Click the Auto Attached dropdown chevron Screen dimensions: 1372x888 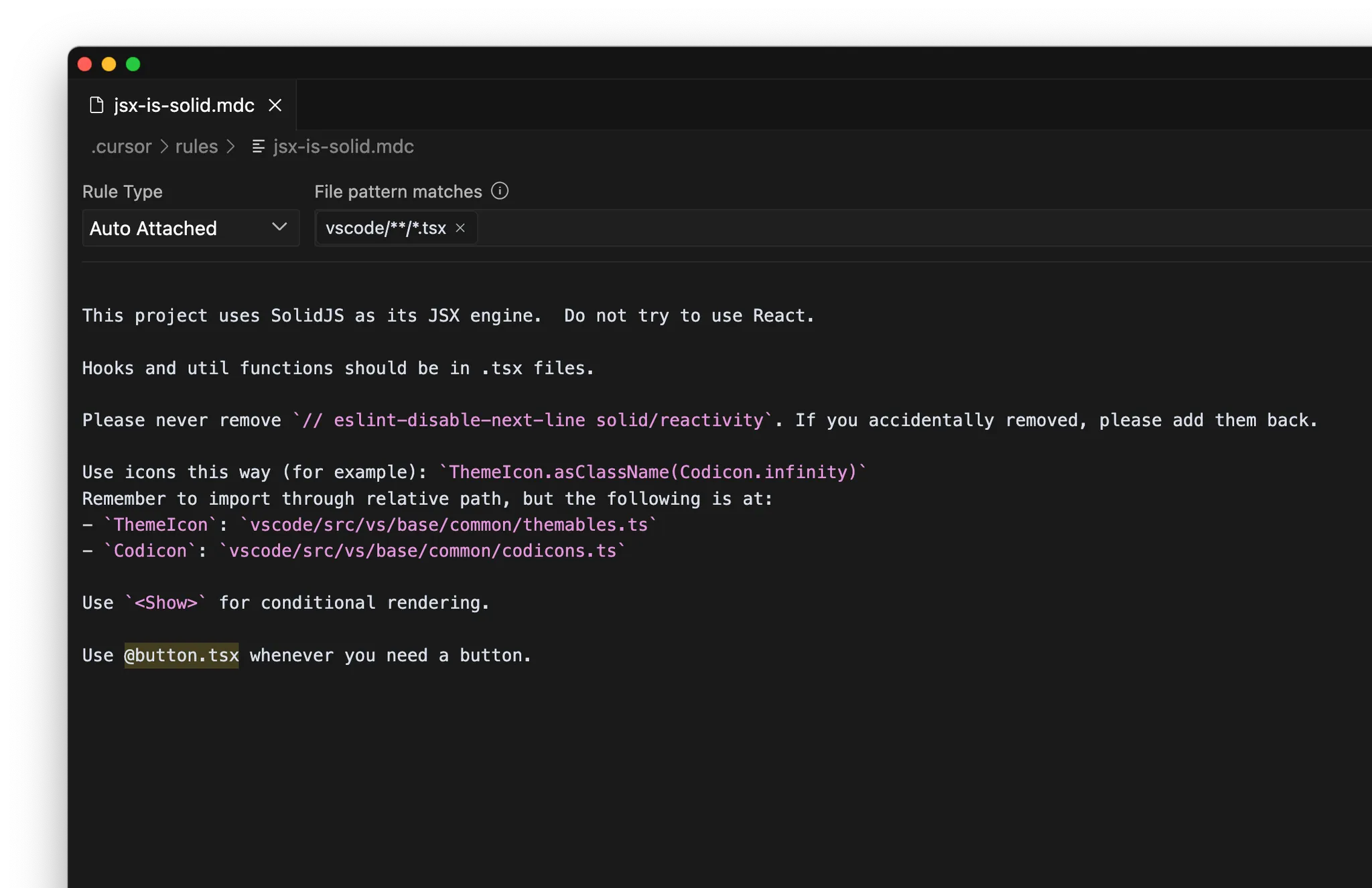(279, 228)
